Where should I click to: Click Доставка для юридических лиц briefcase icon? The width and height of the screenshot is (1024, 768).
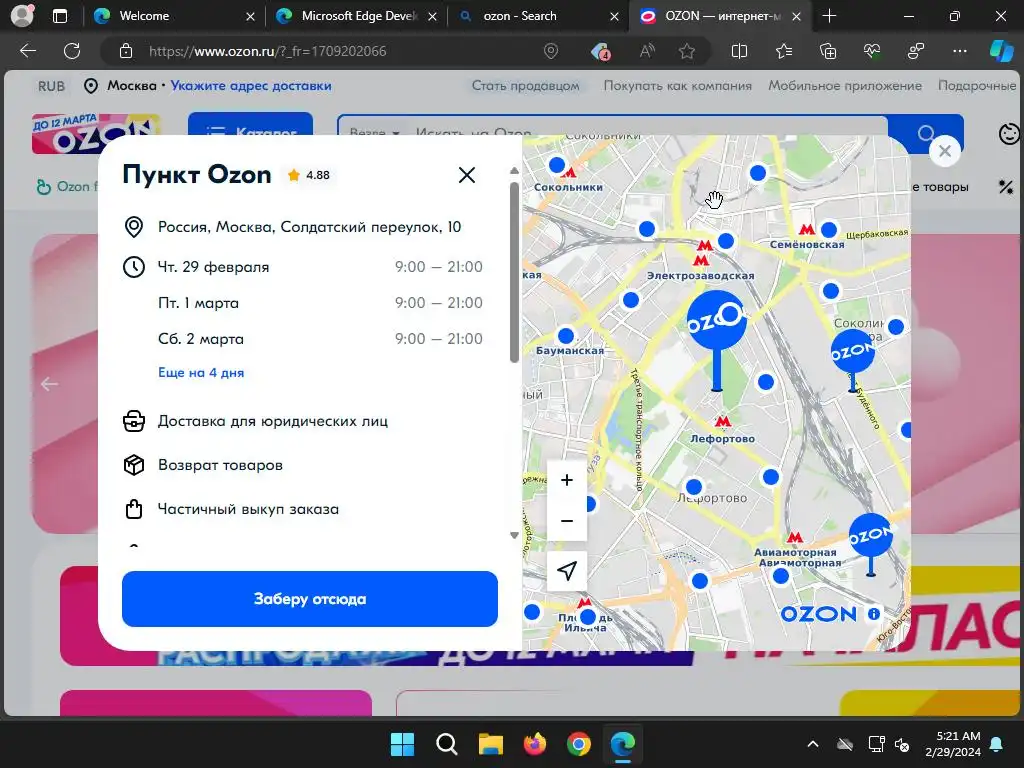pyautogui.click(x=134, y=421)
